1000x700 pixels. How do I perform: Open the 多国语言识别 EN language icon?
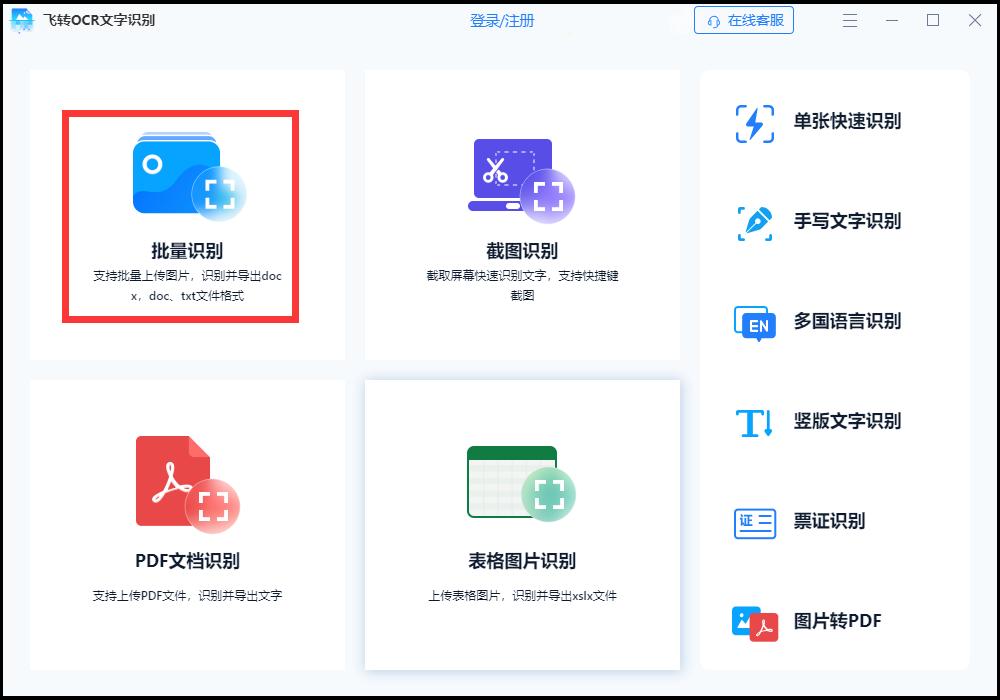point(753,323)
